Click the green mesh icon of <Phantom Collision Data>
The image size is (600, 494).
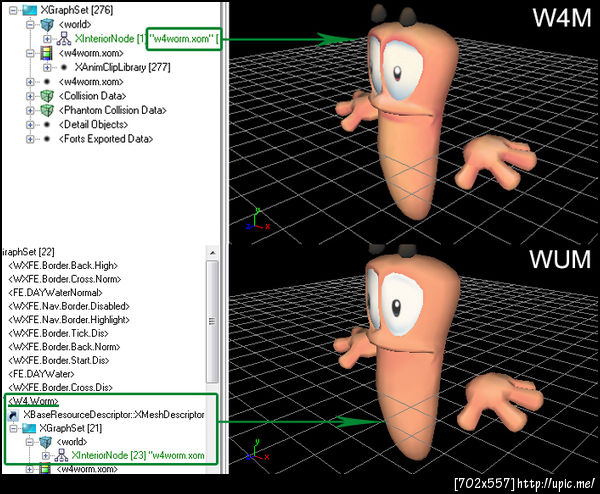point(47,111)
